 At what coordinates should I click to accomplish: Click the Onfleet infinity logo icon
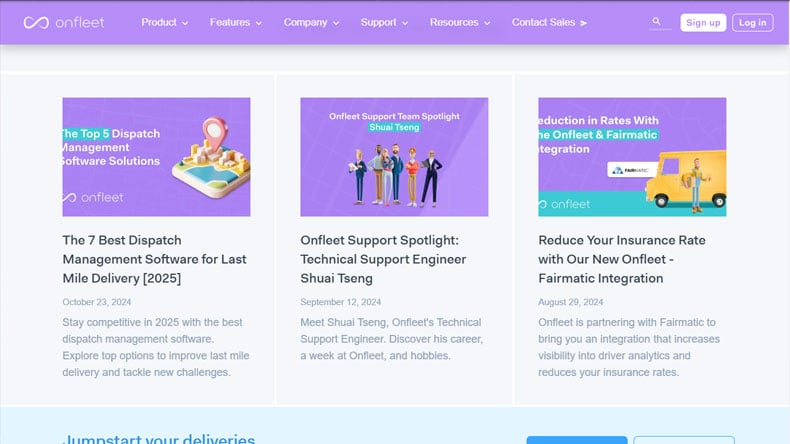(36, 23)
